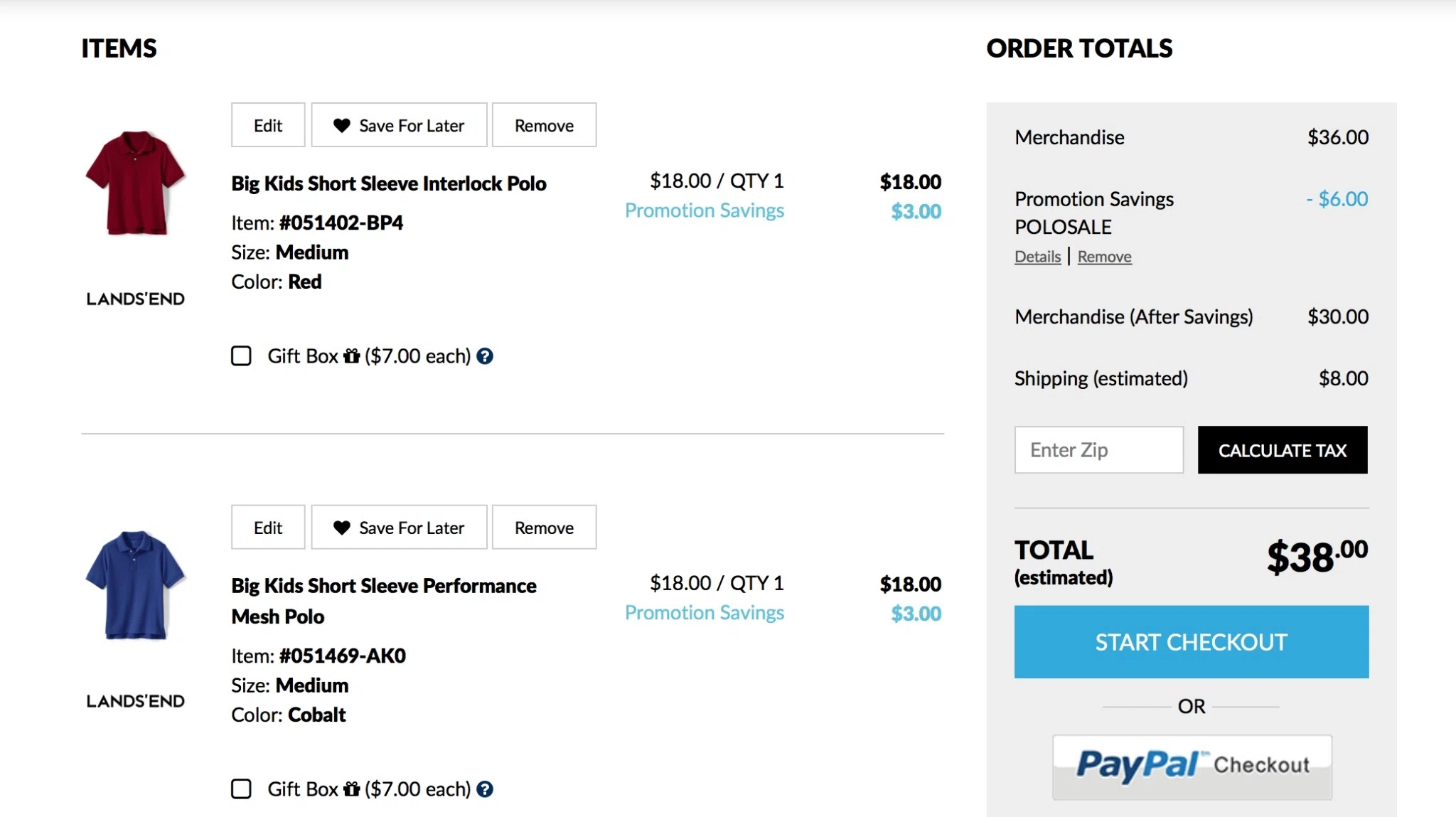Focus the Enter Zip field
This screenshot has height=817, width=1456.
pos(1098,450)
